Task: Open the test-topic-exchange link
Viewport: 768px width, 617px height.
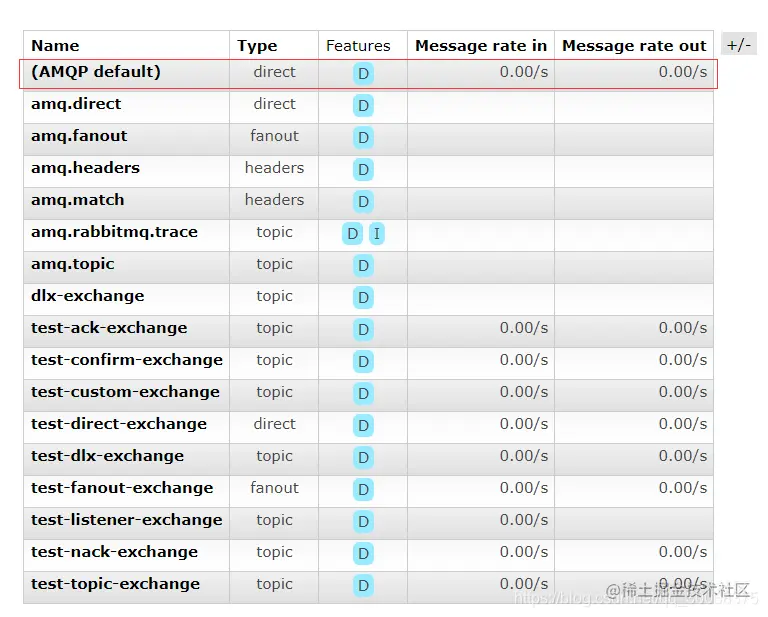Action: 115,584
